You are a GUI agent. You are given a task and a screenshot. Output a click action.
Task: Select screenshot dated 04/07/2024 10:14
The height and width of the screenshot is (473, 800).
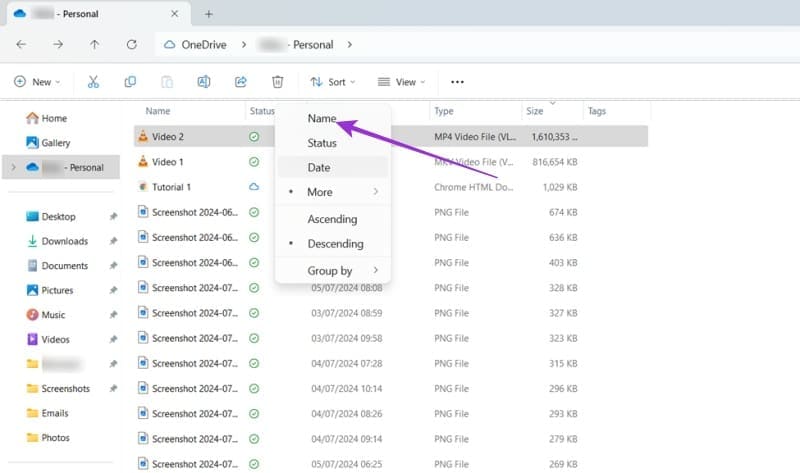(x=194, y=388)
